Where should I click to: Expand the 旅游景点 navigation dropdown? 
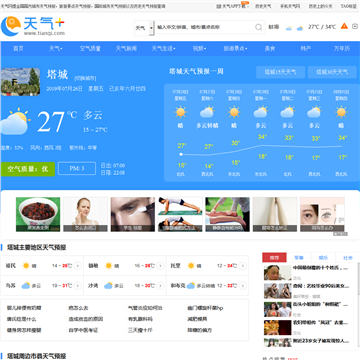[x=235, y=49]
